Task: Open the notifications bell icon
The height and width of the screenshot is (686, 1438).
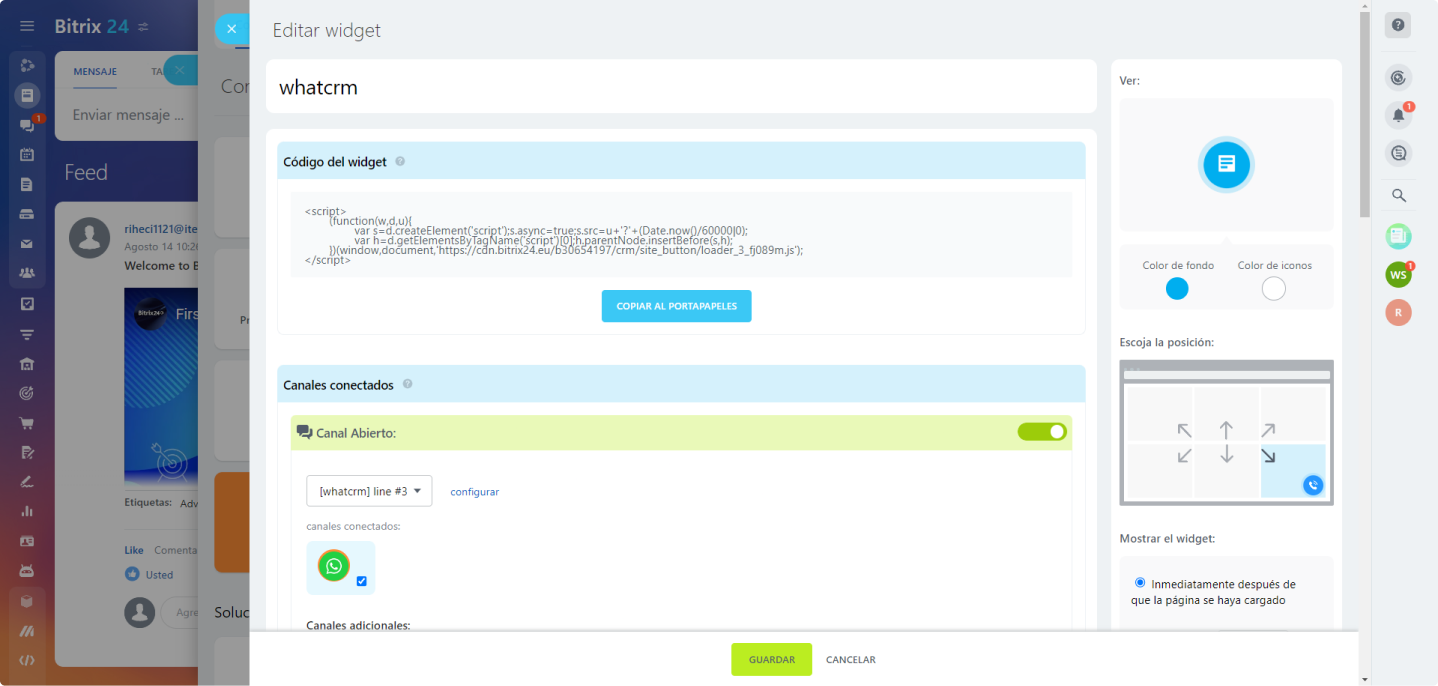Action: (1398, 115)
